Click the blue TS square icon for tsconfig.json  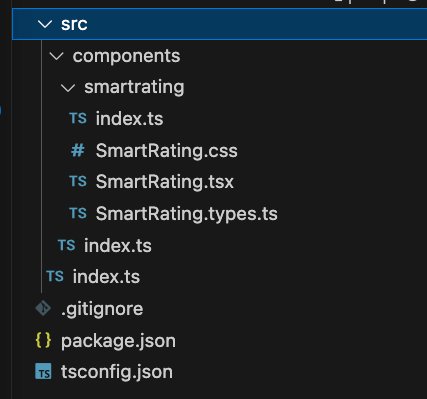point(43,372)
